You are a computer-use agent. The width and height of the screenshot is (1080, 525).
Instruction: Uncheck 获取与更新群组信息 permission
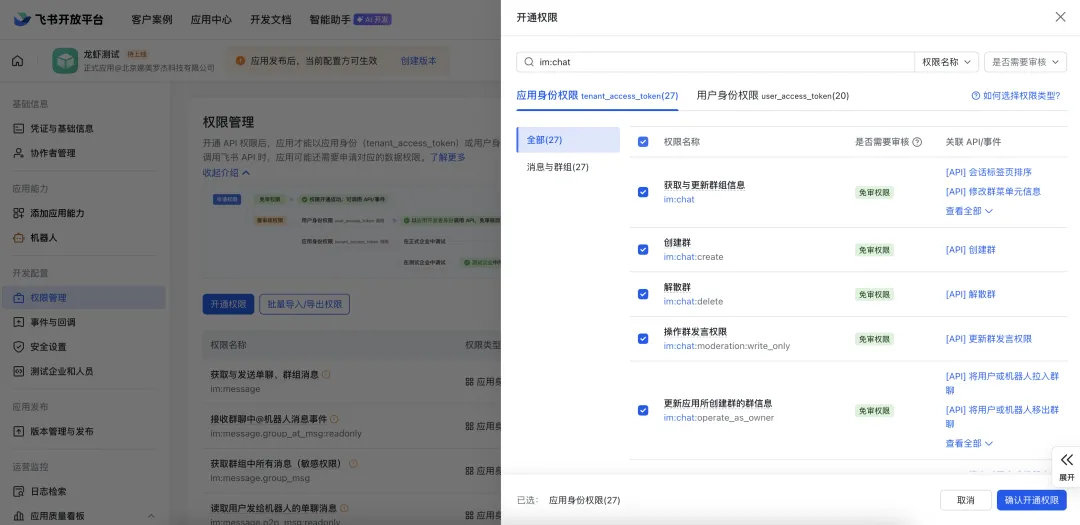click(643, 192)
